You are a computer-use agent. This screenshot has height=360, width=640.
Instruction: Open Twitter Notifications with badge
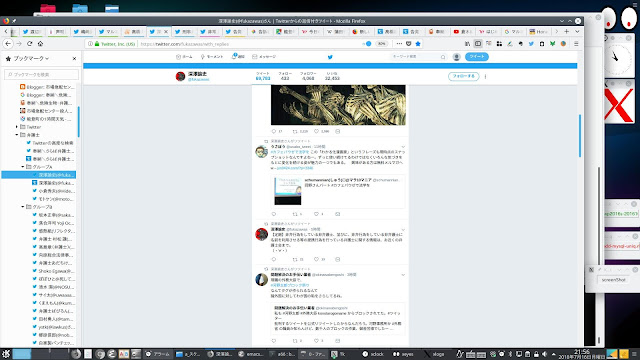point(238,57)
